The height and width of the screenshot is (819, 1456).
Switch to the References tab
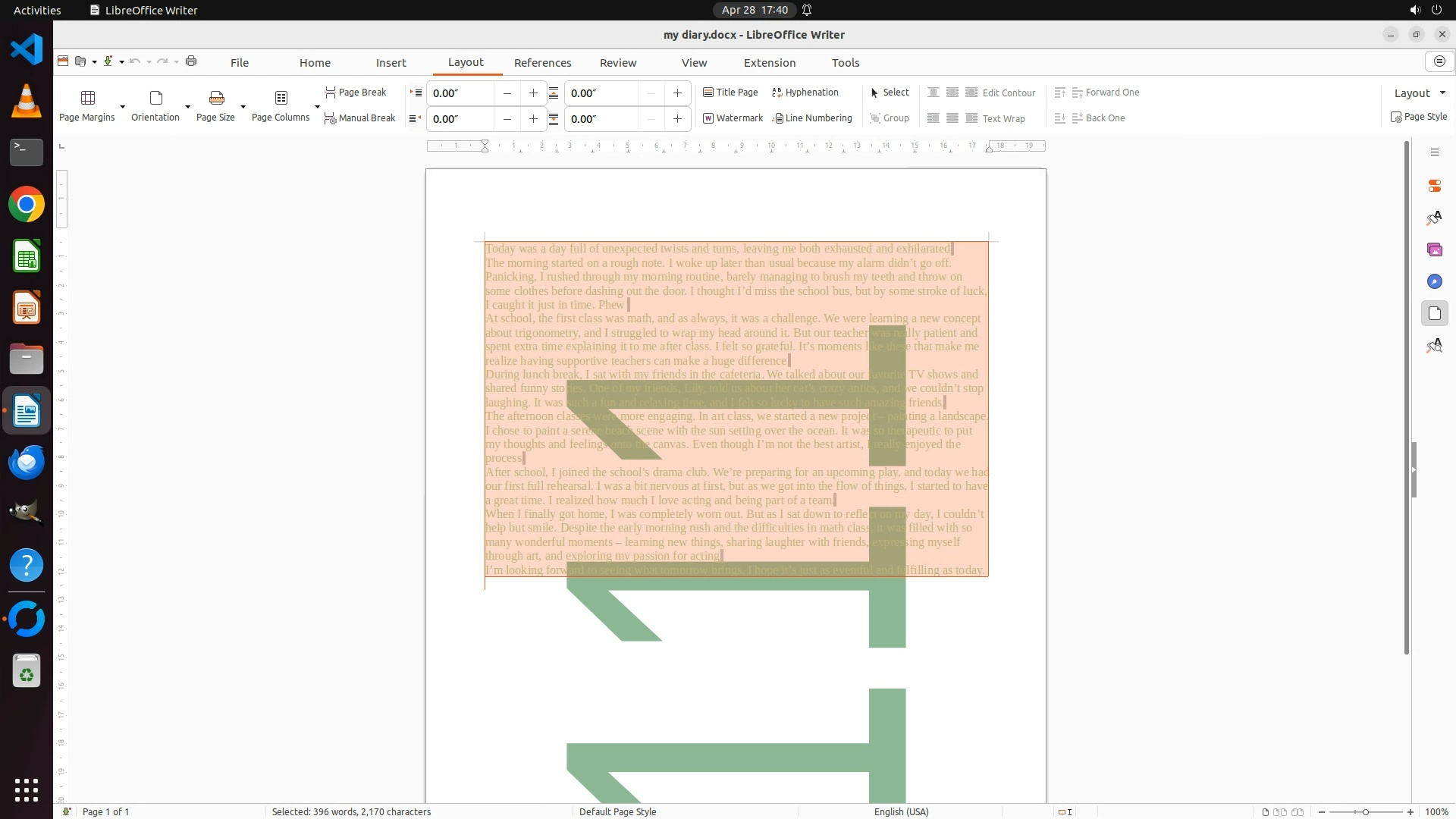(x=542, y=63)
